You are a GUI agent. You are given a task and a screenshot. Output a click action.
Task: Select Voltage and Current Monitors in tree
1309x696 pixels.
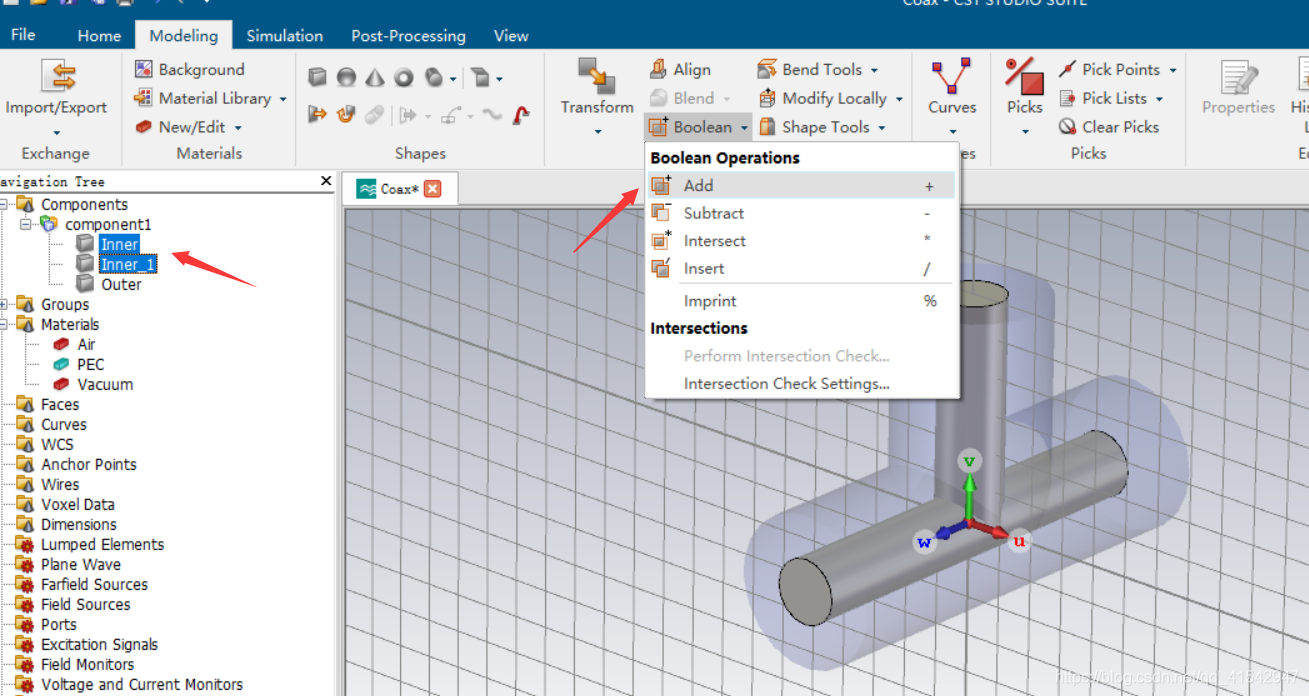141,684
